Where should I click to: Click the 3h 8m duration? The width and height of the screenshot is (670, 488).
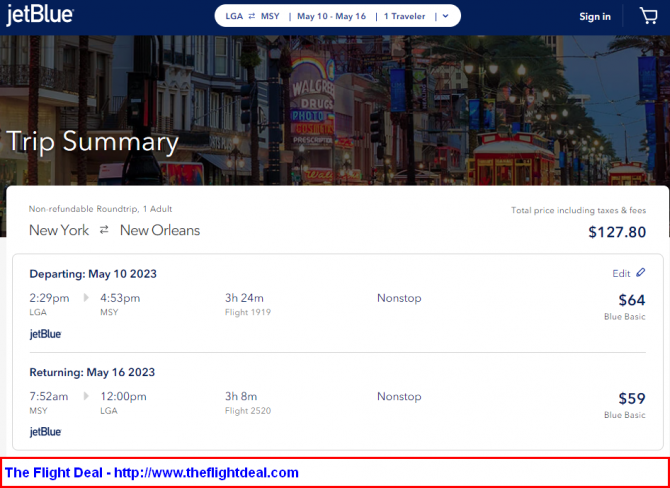click(241, 396)
